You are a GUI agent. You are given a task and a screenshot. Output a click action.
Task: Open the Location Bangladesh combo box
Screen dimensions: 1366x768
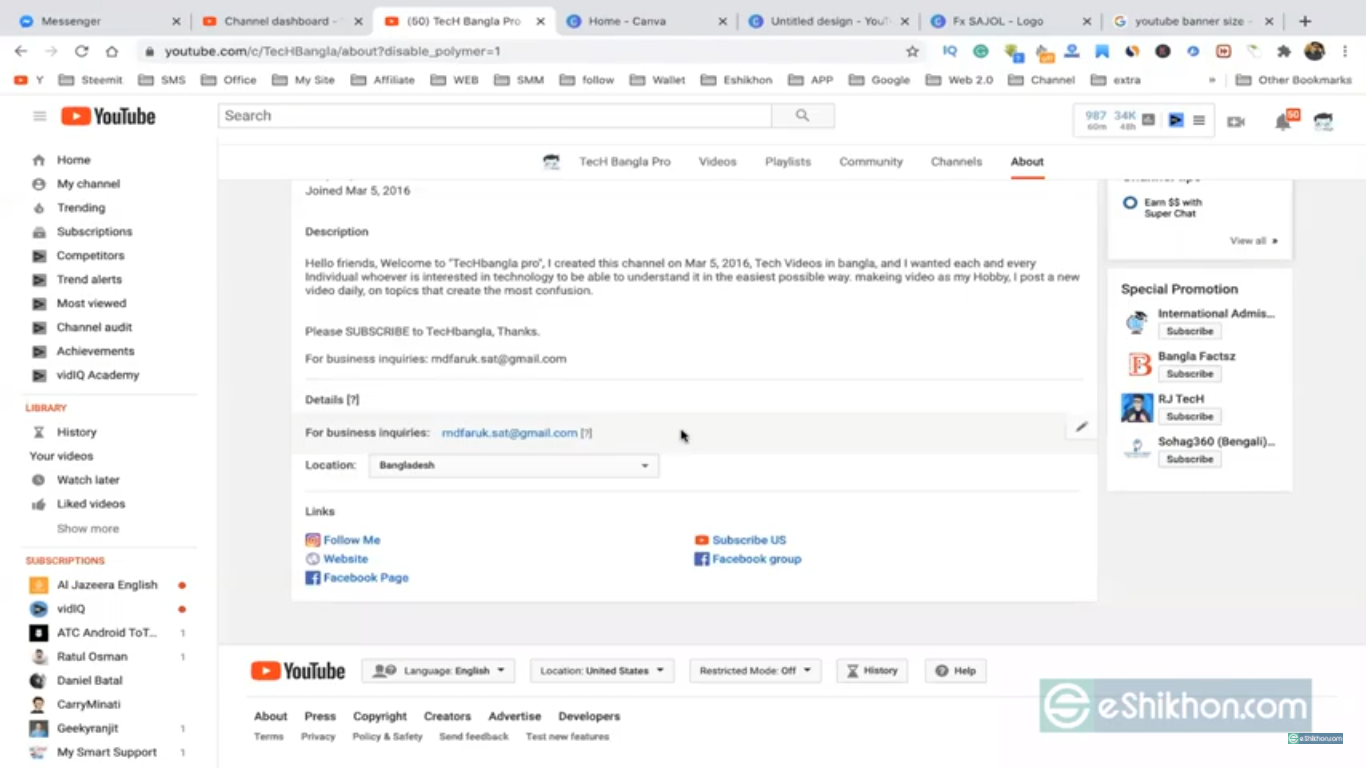click(513, 465)
